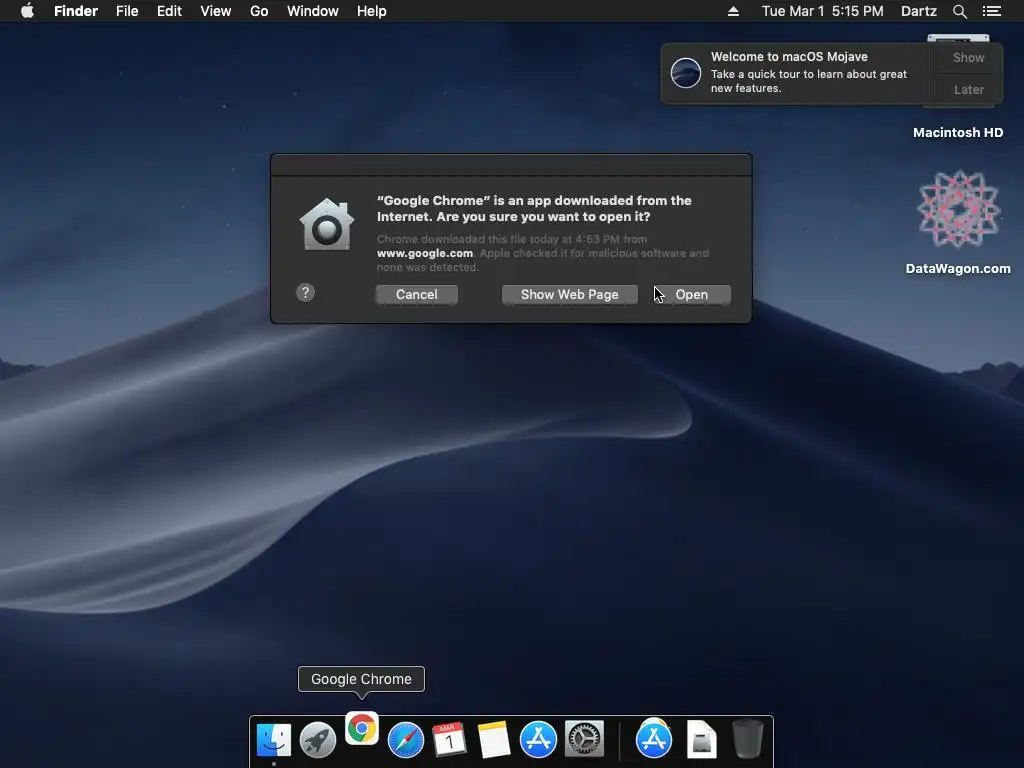Click Google Chrome icon in the Dock

click(362, 728)
